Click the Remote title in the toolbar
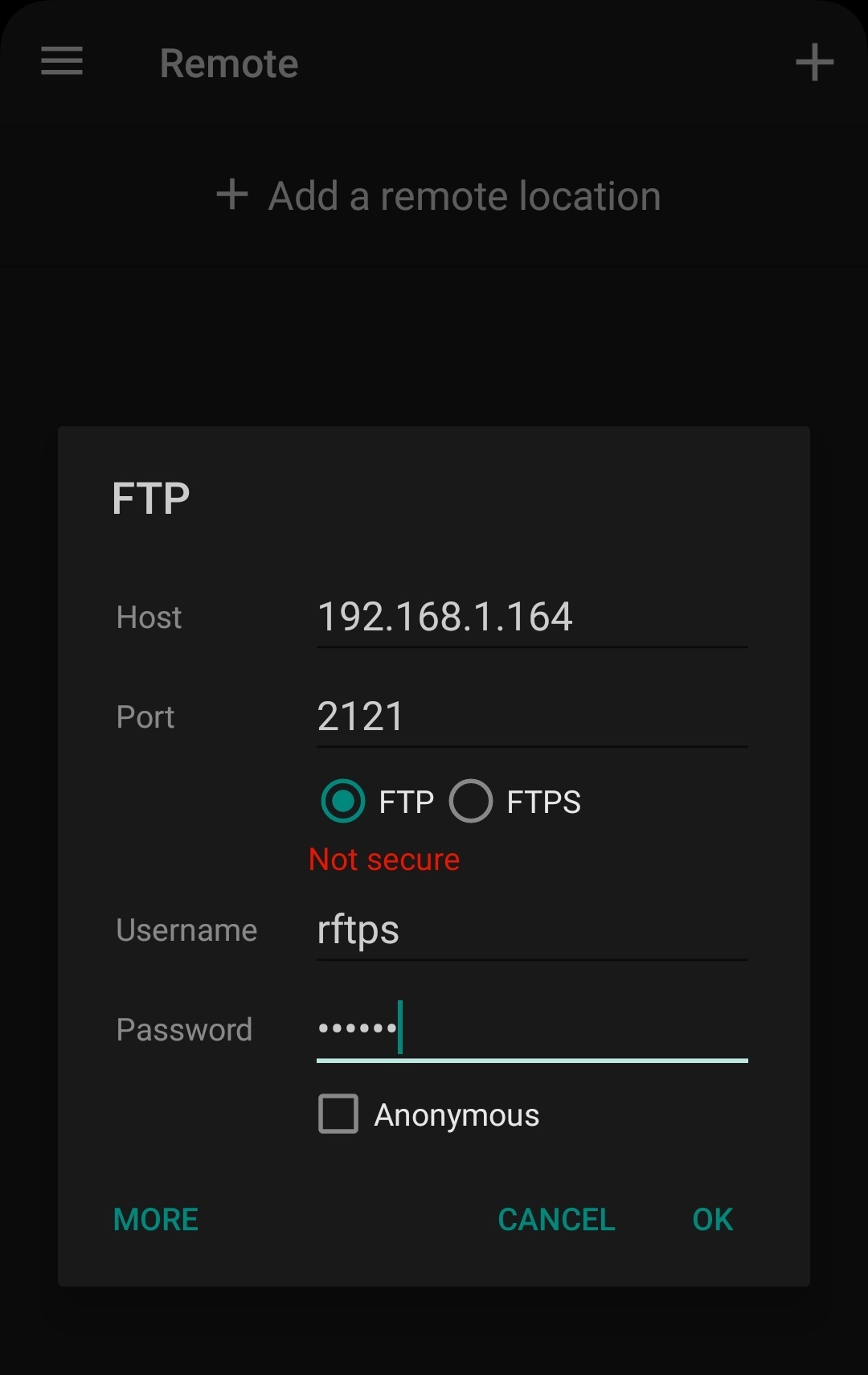 click(229, 64)
